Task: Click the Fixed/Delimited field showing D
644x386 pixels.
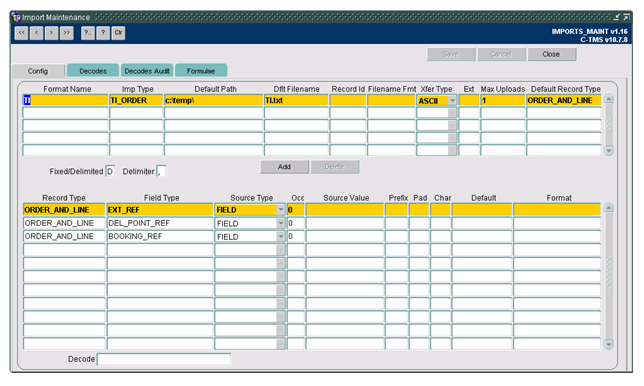Action: pos(110,171)
